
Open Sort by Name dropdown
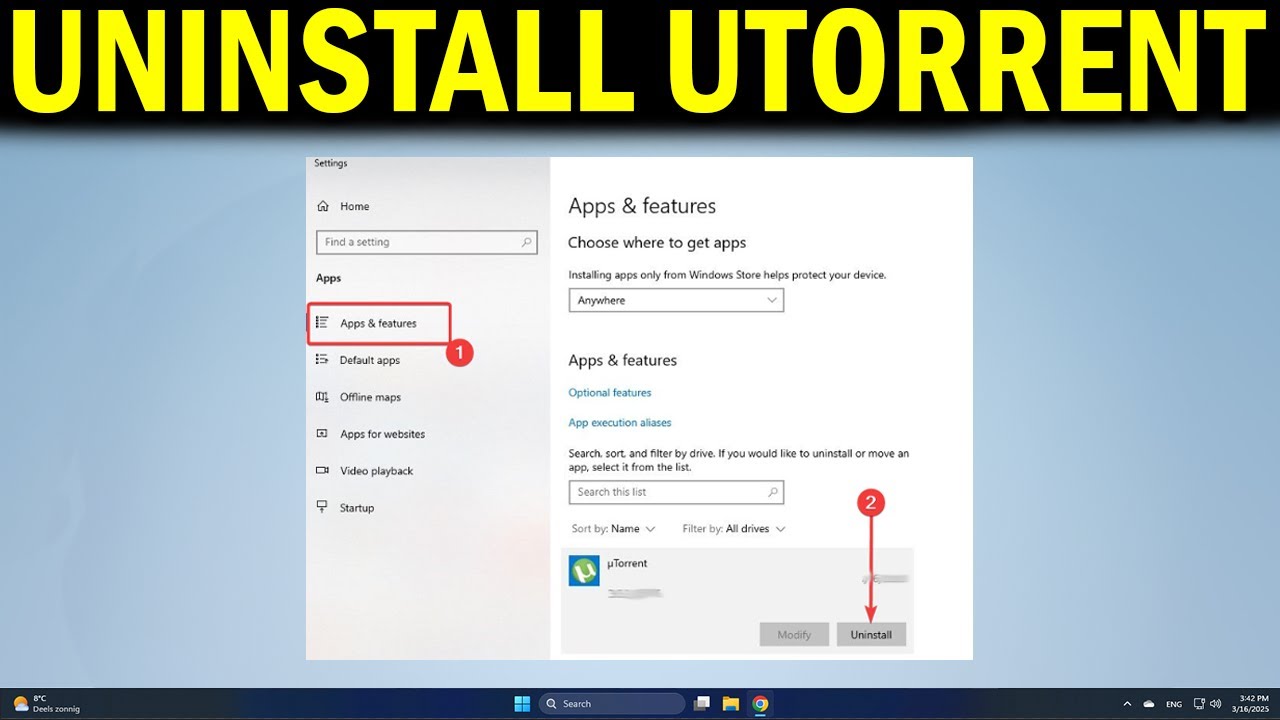point(613,529)
